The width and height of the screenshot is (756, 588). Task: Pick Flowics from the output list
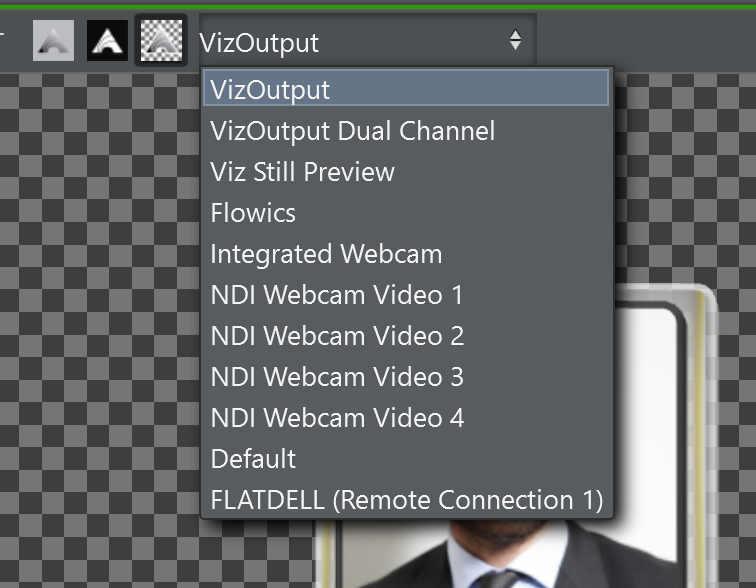[253, 213]
